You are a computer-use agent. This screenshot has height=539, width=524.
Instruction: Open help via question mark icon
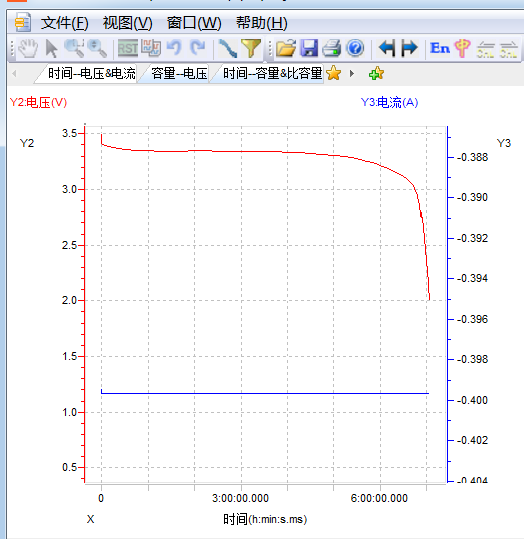tap(355, 48)
